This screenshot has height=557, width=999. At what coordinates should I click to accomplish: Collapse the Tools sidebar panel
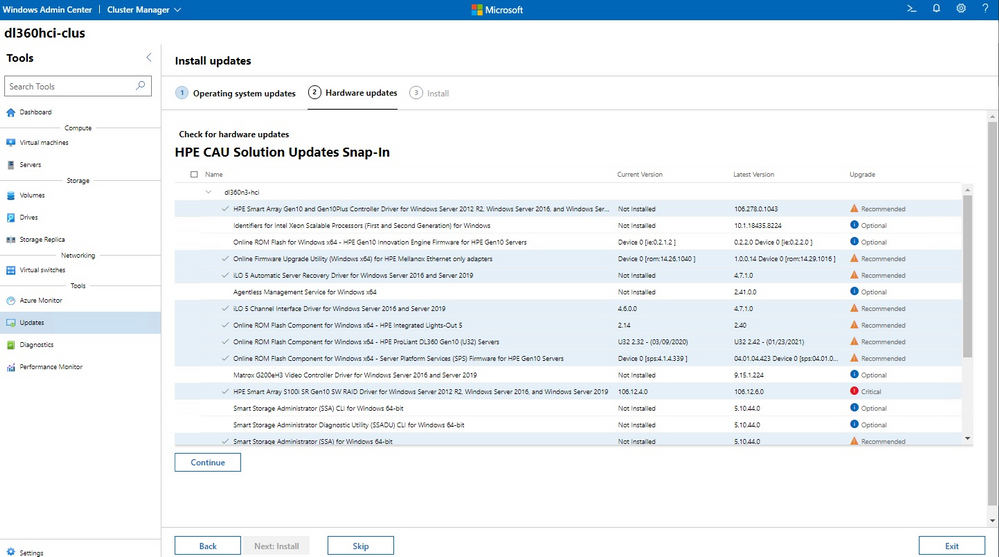pyautogui.click(x=149, y=58)
